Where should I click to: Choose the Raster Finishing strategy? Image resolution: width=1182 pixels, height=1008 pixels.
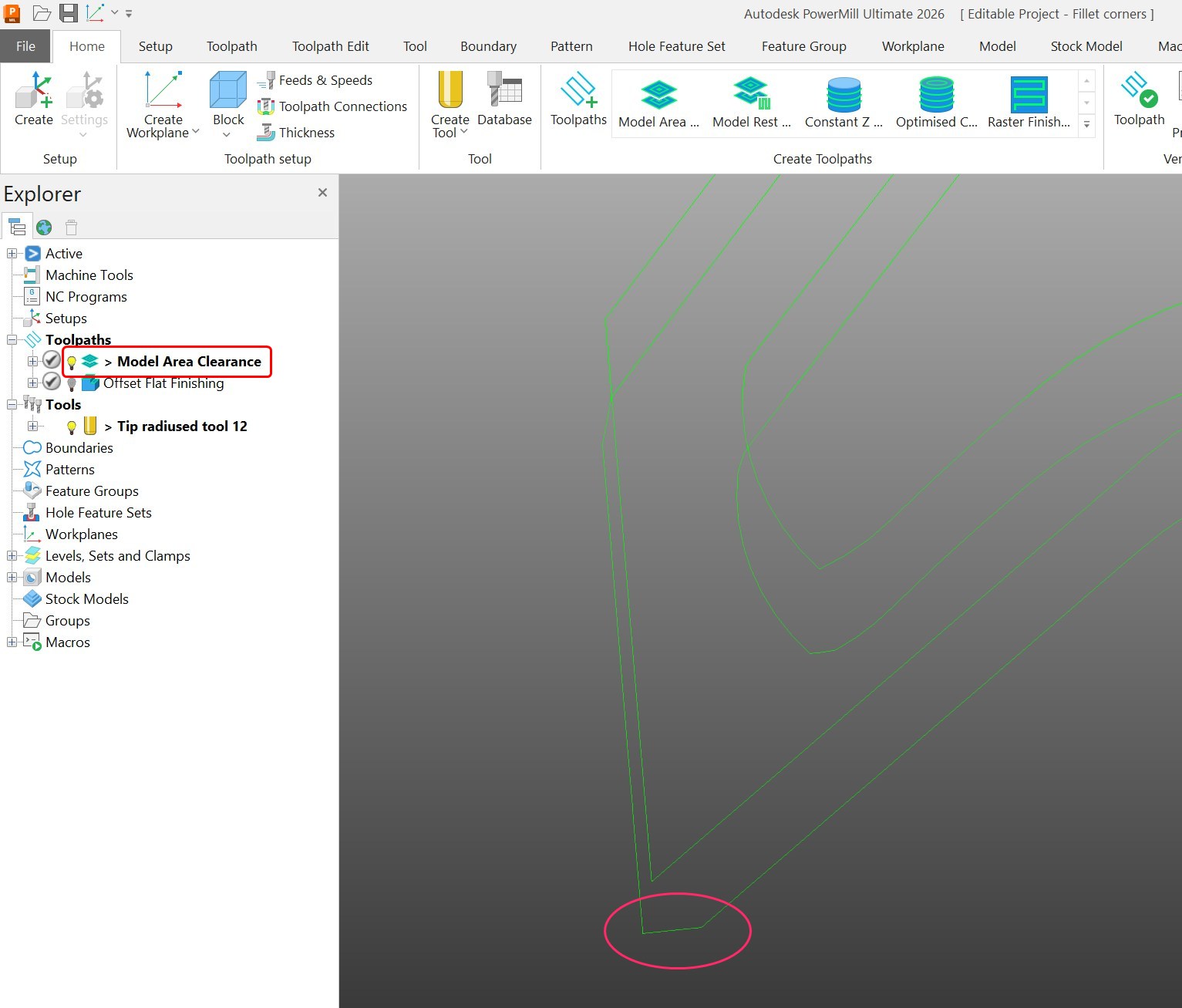[x=1028, y=94]
